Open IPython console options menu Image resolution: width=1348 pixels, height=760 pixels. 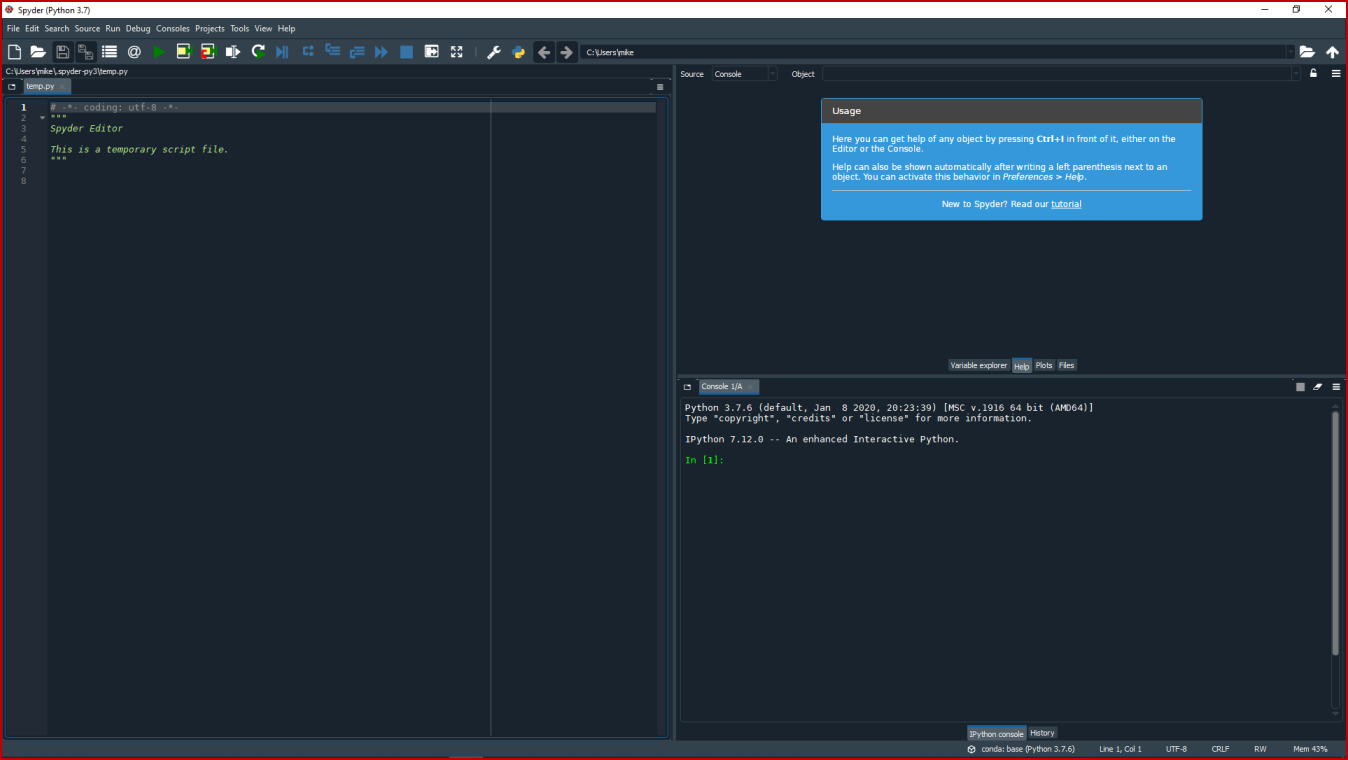click(x=1336, y=387)
